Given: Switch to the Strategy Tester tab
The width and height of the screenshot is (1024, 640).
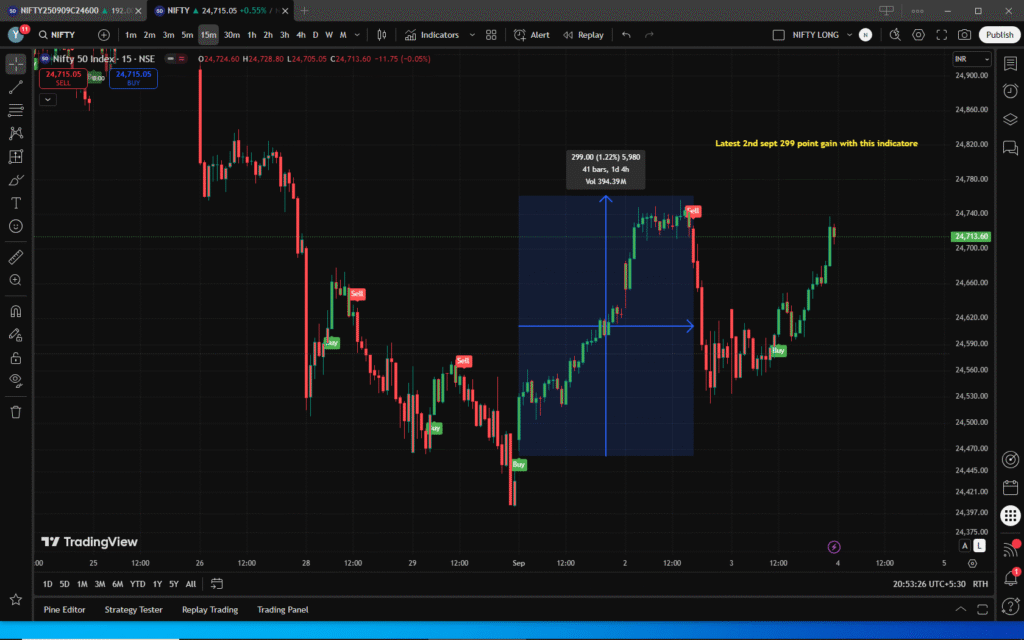Looking at the screenshot, I should (x=133, y=609).
